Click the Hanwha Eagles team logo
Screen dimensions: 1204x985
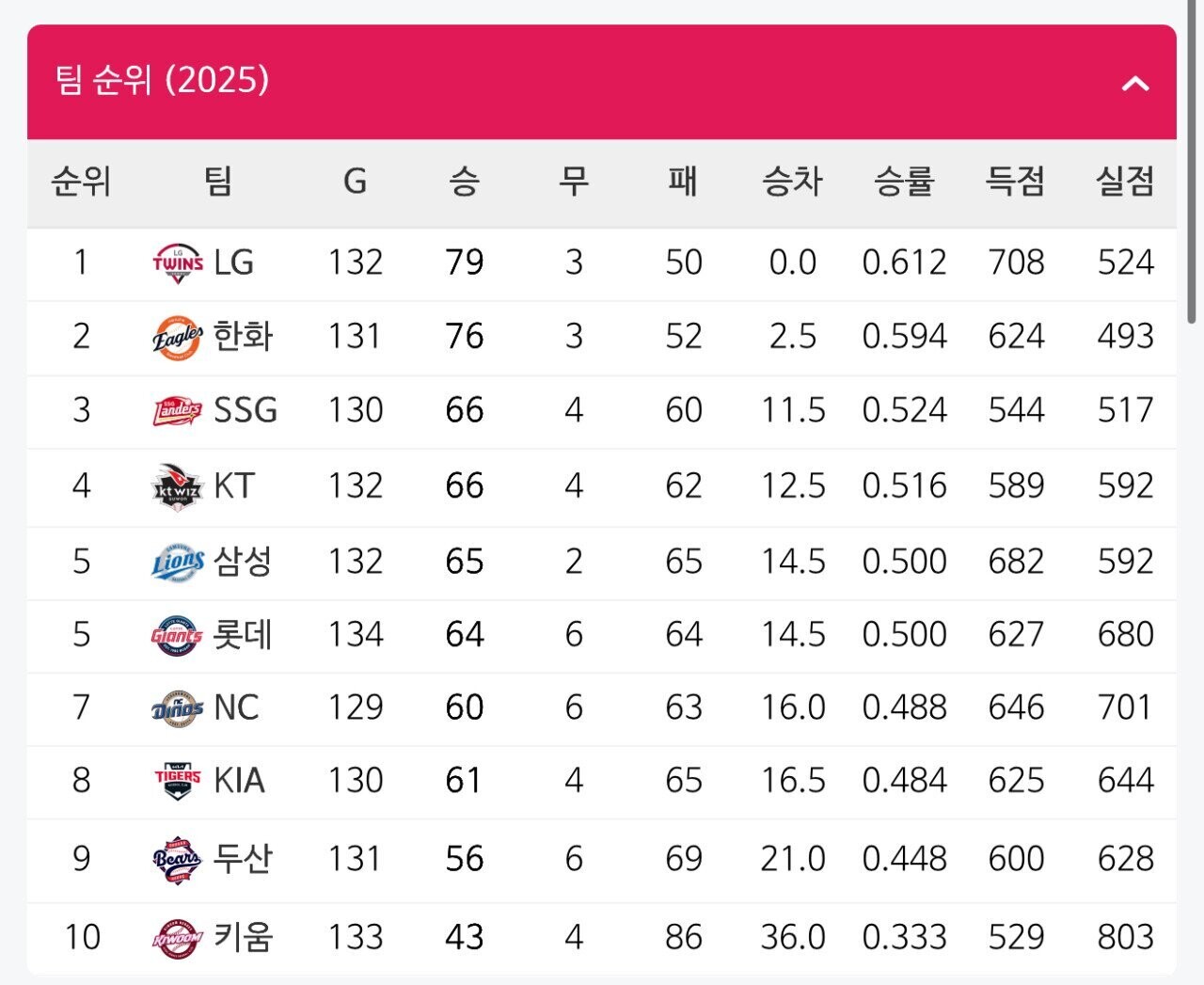point(178,337)
